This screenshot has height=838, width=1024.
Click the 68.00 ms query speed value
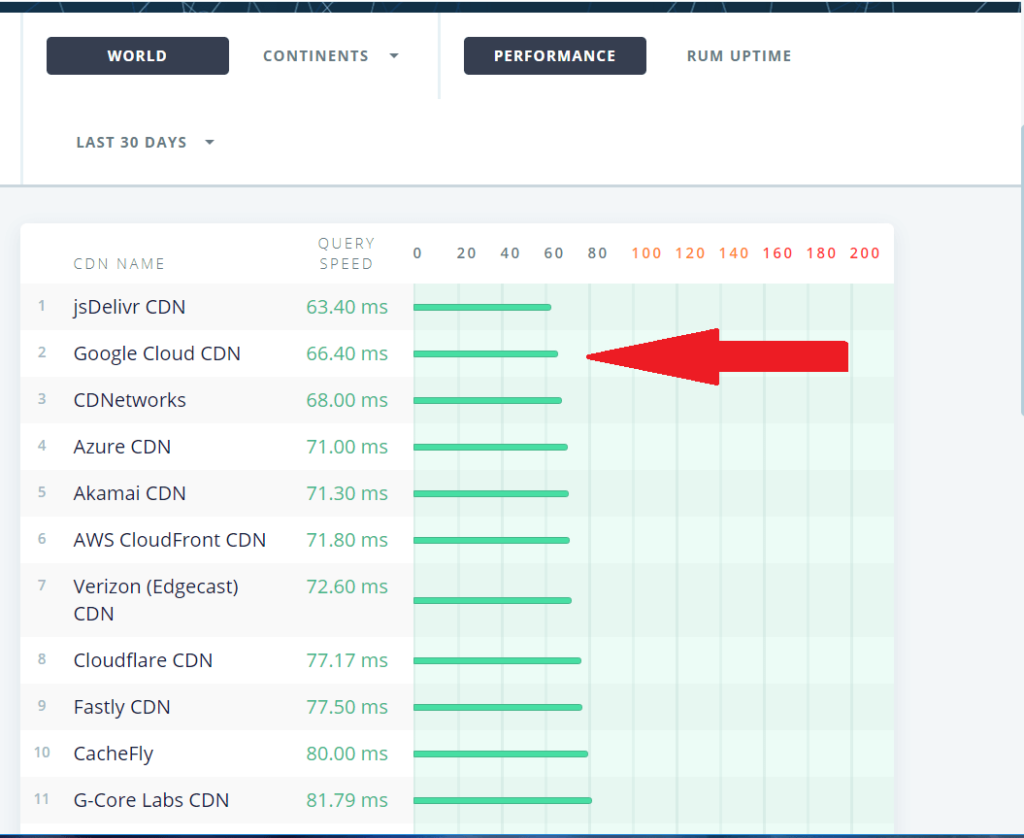[347, 400]
